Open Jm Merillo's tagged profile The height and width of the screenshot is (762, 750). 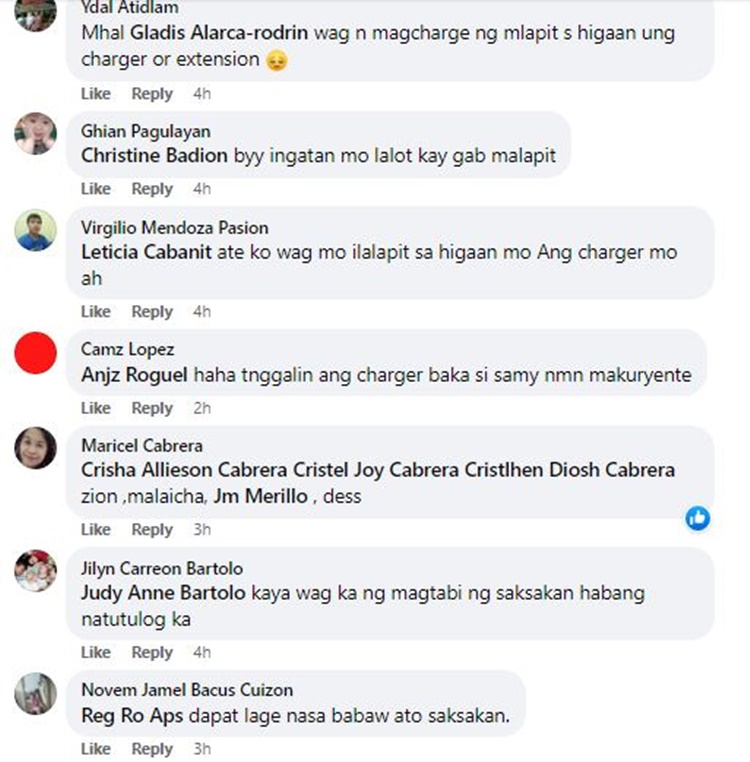(261, 496)
